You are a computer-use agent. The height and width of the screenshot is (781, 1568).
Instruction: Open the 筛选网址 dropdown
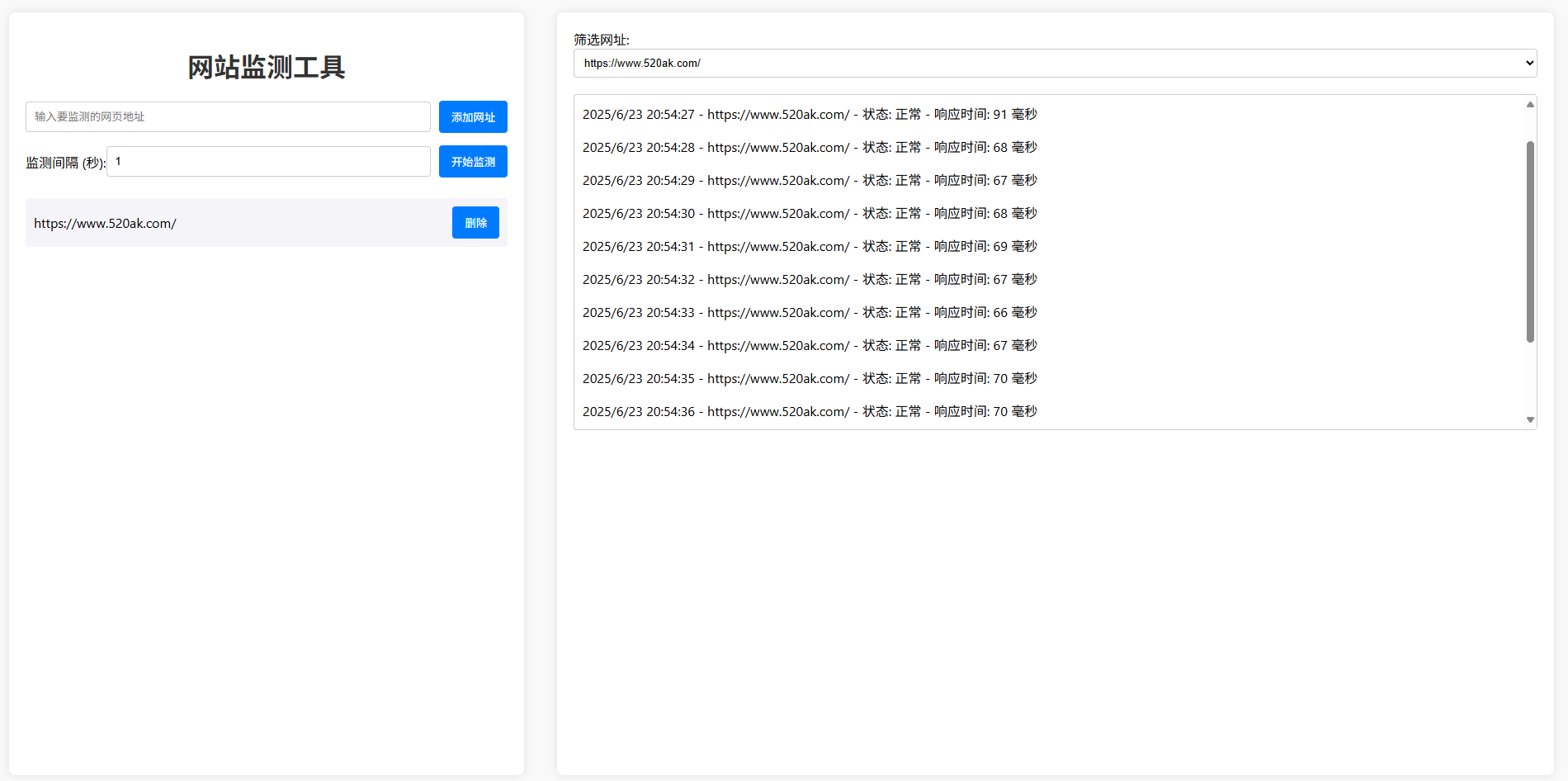click(x=1054, y=64)
